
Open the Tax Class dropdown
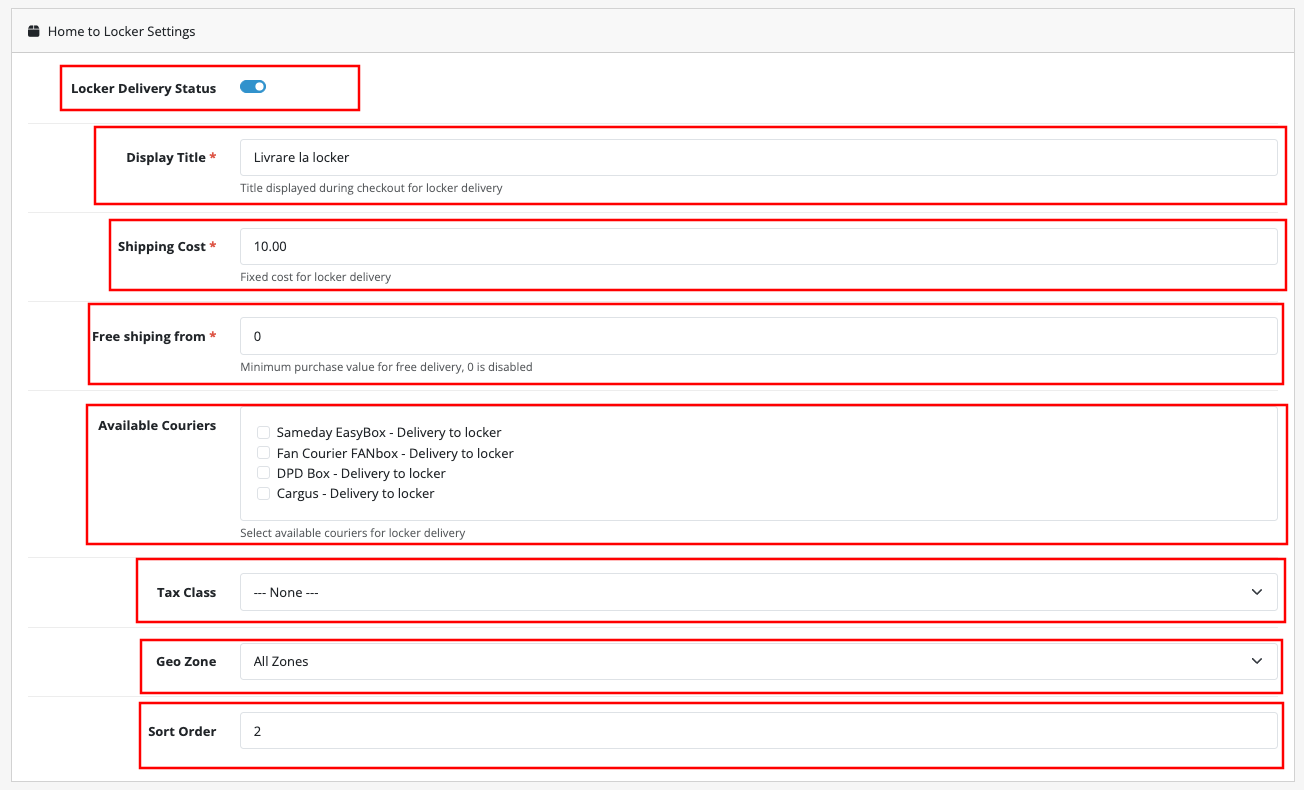click(x=759, y=592)
